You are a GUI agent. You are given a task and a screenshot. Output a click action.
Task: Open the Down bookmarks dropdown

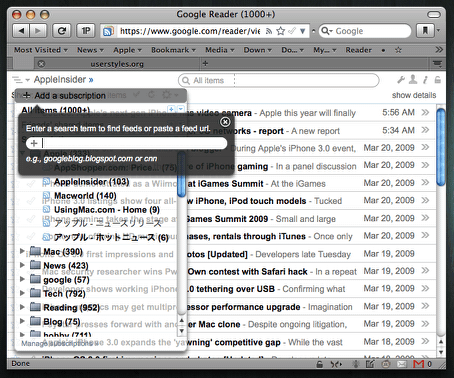pyautogui.click(x=258, y=50)
